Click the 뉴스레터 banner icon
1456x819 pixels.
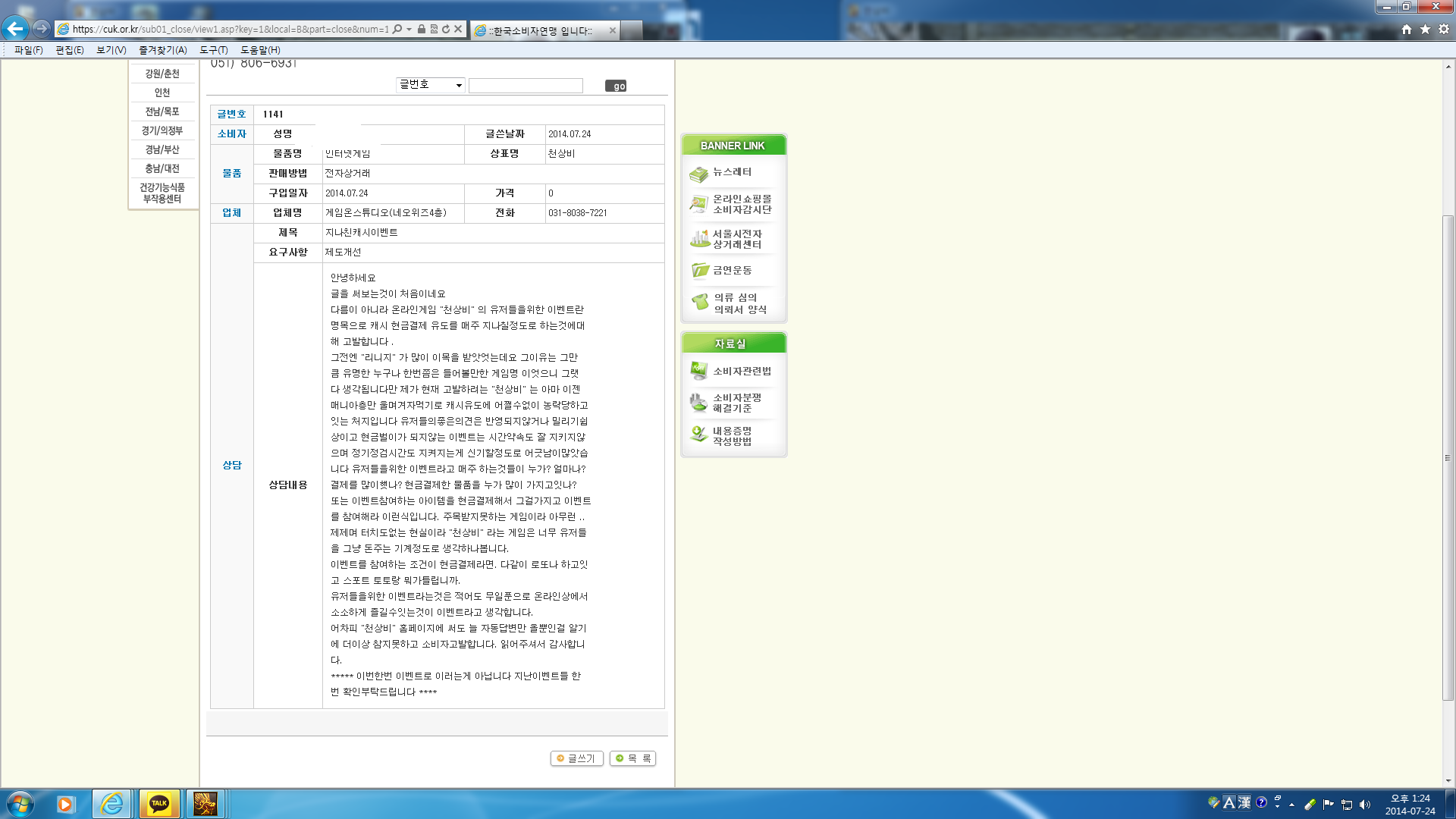698,174
